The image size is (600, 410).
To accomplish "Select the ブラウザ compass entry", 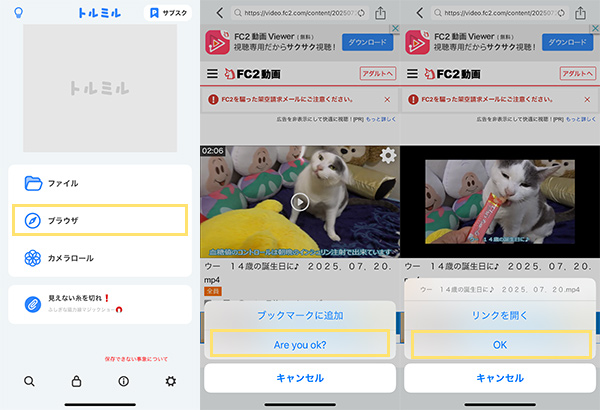I will tap(100, 220).
